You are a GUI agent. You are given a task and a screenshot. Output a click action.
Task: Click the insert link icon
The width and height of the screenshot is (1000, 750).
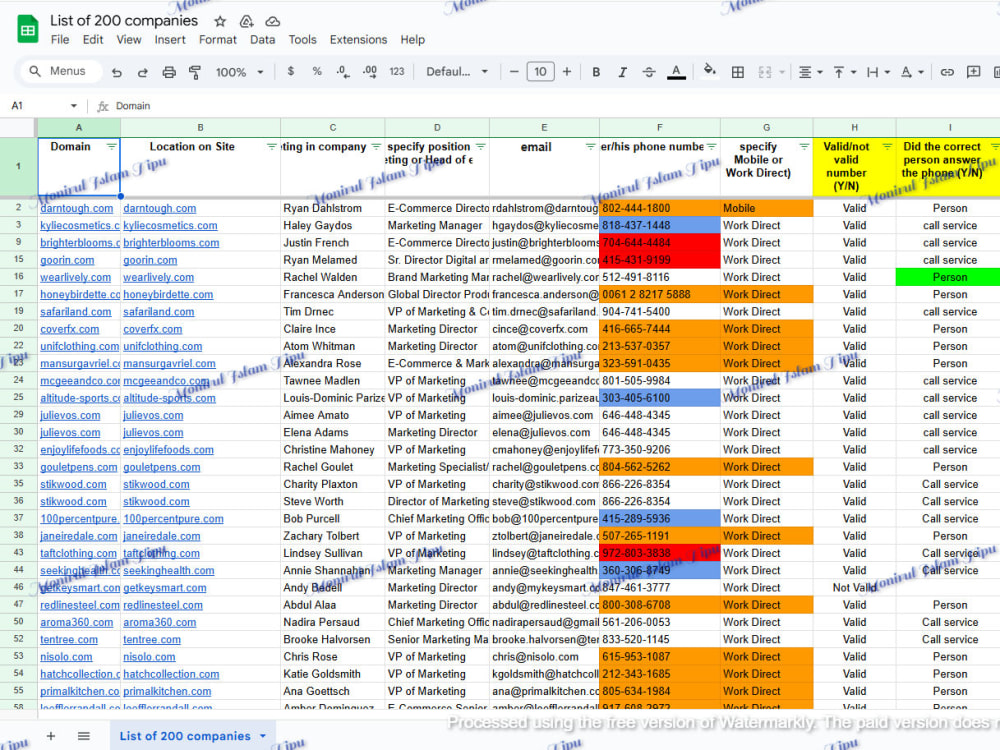[x=947, y=72]
